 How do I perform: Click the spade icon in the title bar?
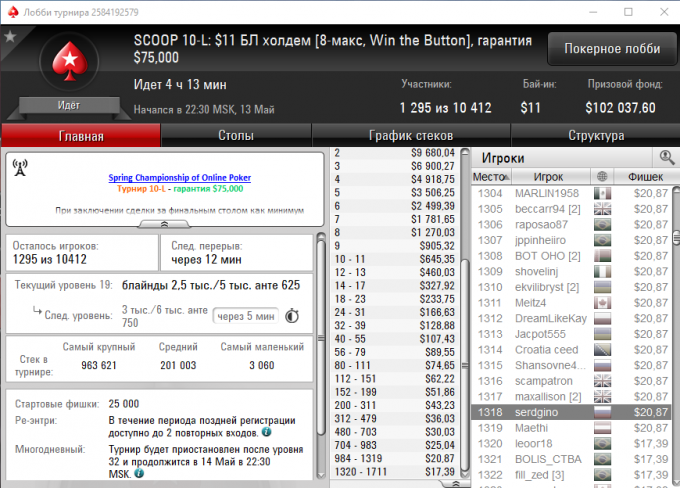coord(13,12)
